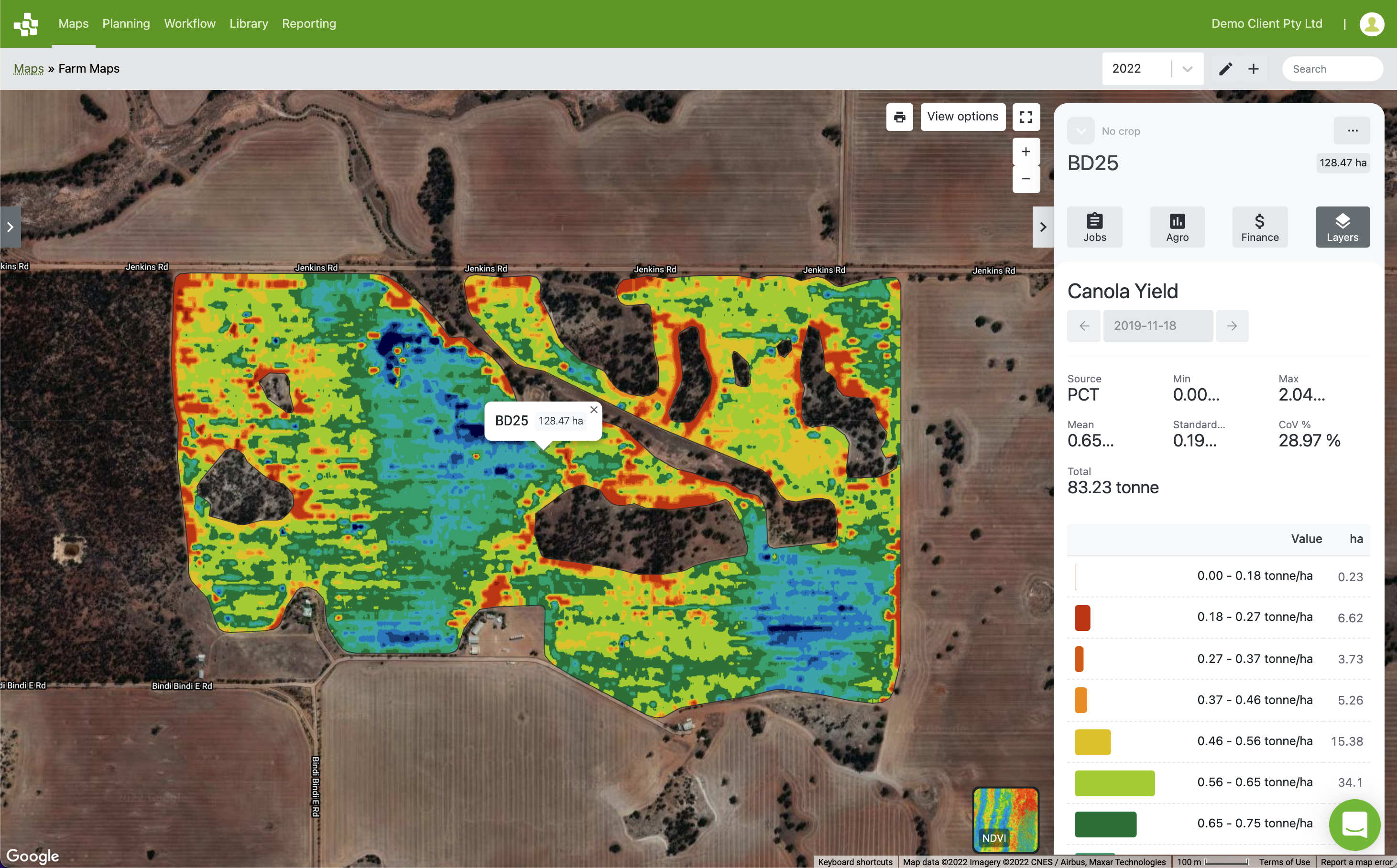The height and width of the screenshot is (868, 1397).
Task: Open the user profile avatar
Action: [1372, 24]
